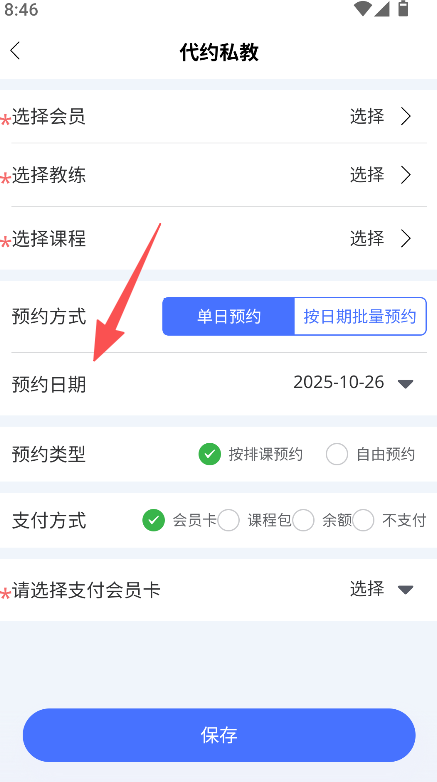This screenshot has width=437, height=782.
Task: Switch to 按日期批量预约 tab
Action: 360,317
